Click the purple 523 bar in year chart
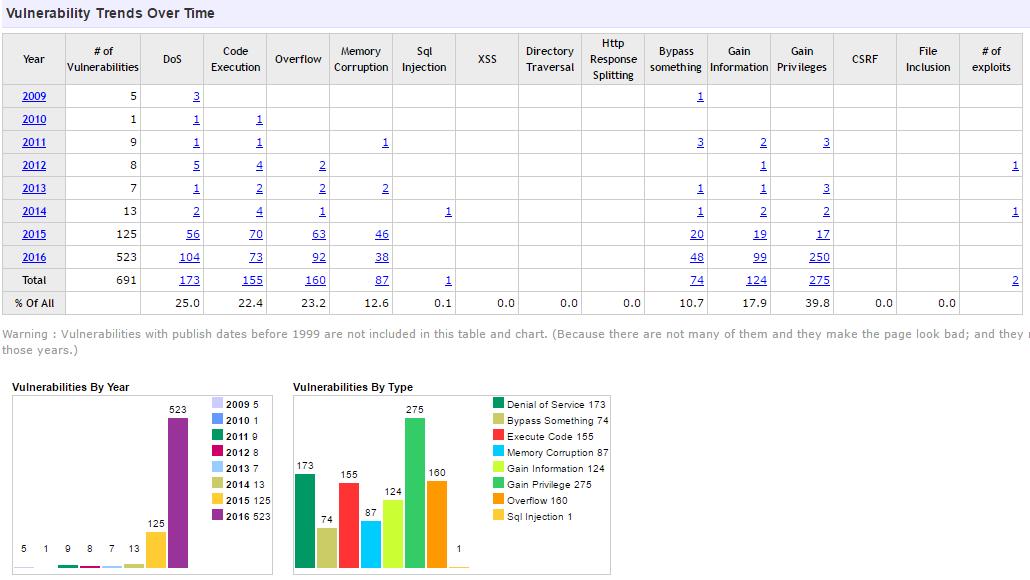The width and height of the screenshot is (1030, 580). click(x=178, y=492)
